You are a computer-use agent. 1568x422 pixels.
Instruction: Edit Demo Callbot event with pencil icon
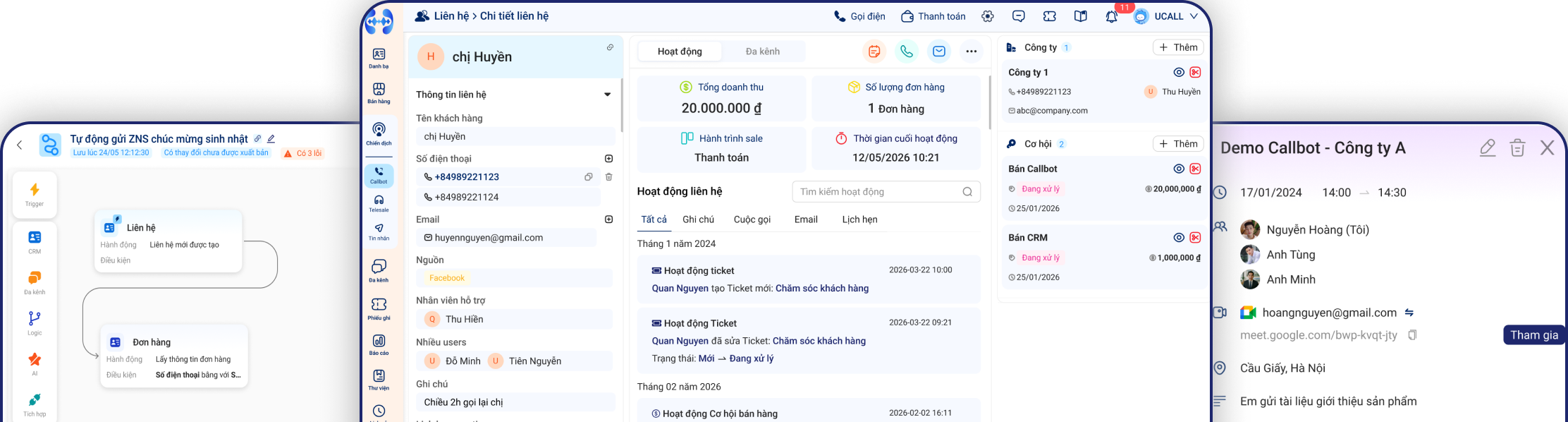tap(1488, 148)
